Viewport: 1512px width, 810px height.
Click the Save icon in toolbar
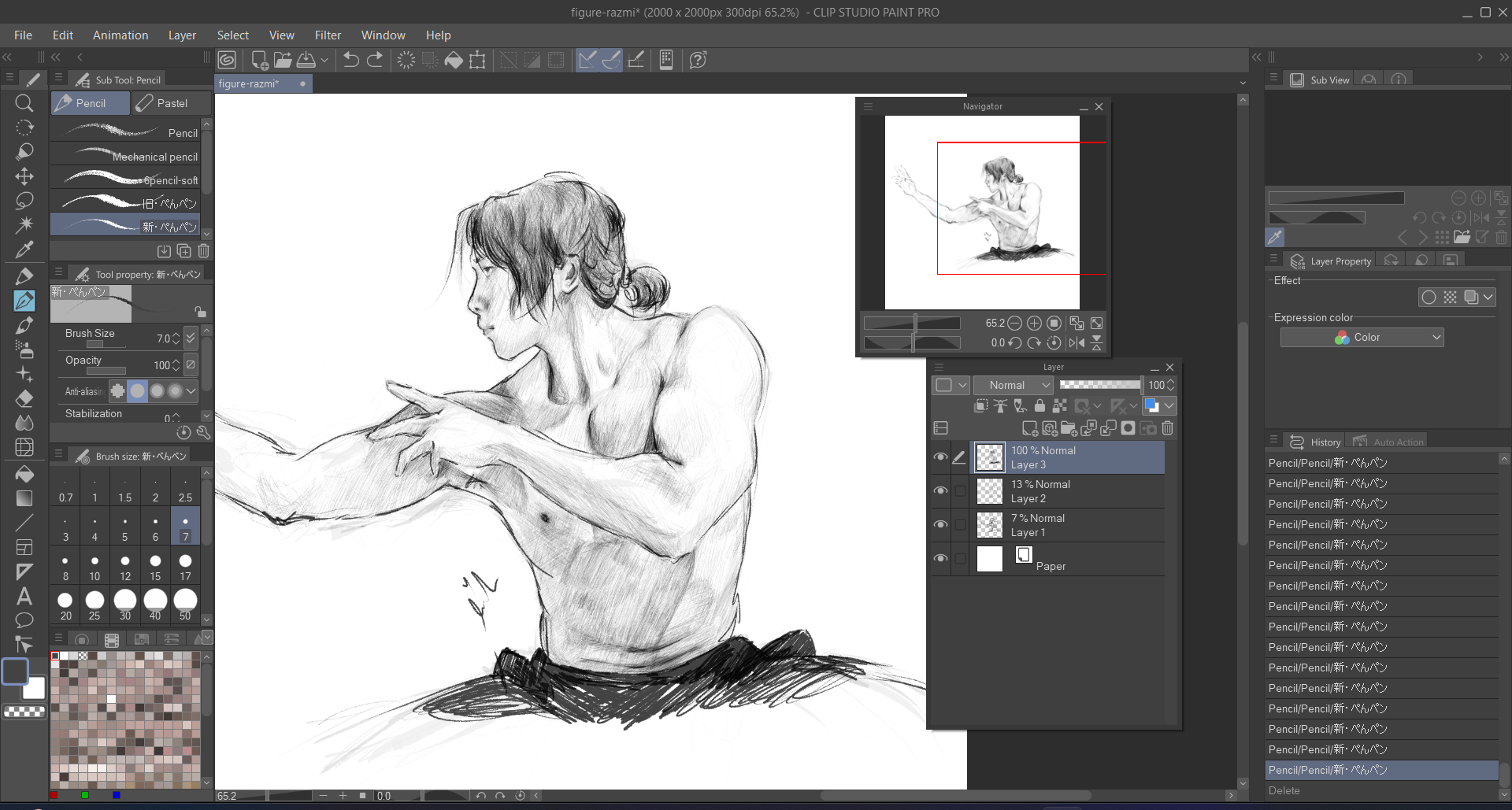click(x=306, y=60)
